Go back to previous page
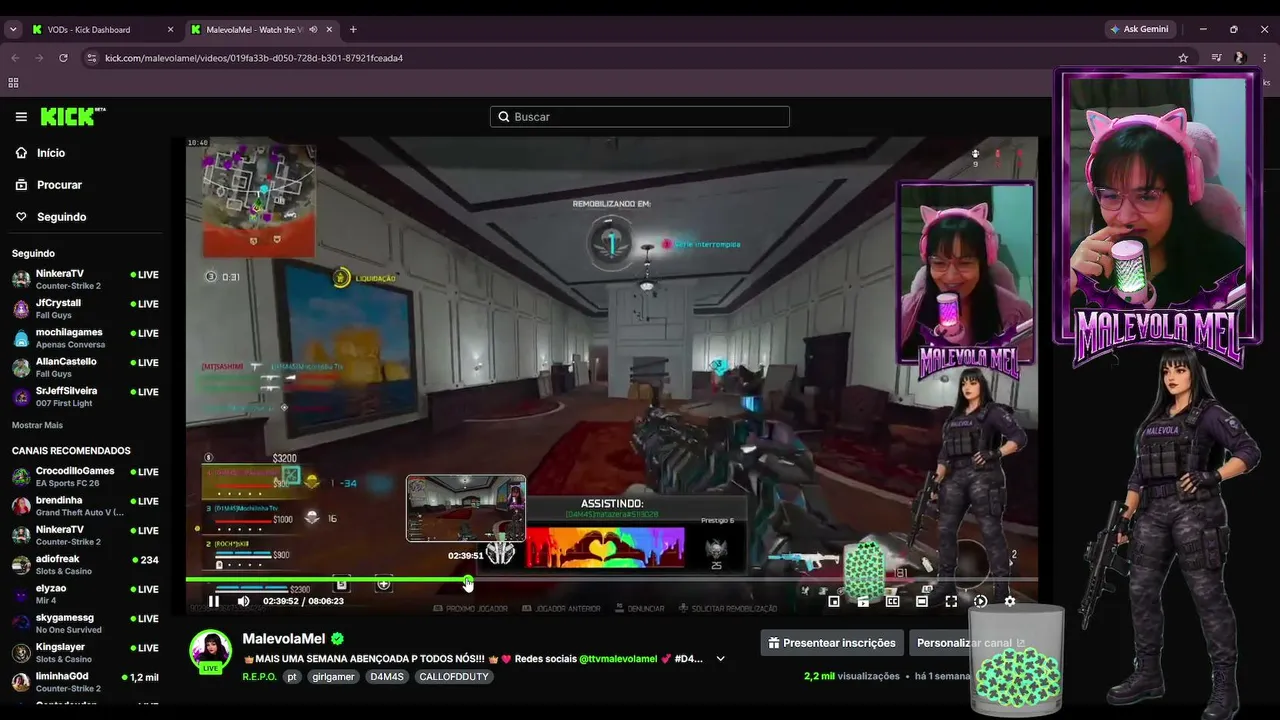Viewport: 1280px width, 720px height. click(14, 58)
